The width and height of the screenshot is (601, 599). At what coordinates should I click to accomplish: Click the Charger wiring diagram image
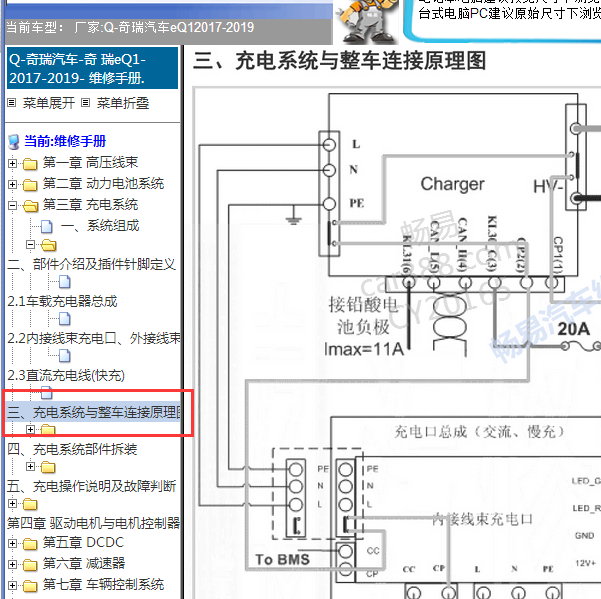point(397,343)
